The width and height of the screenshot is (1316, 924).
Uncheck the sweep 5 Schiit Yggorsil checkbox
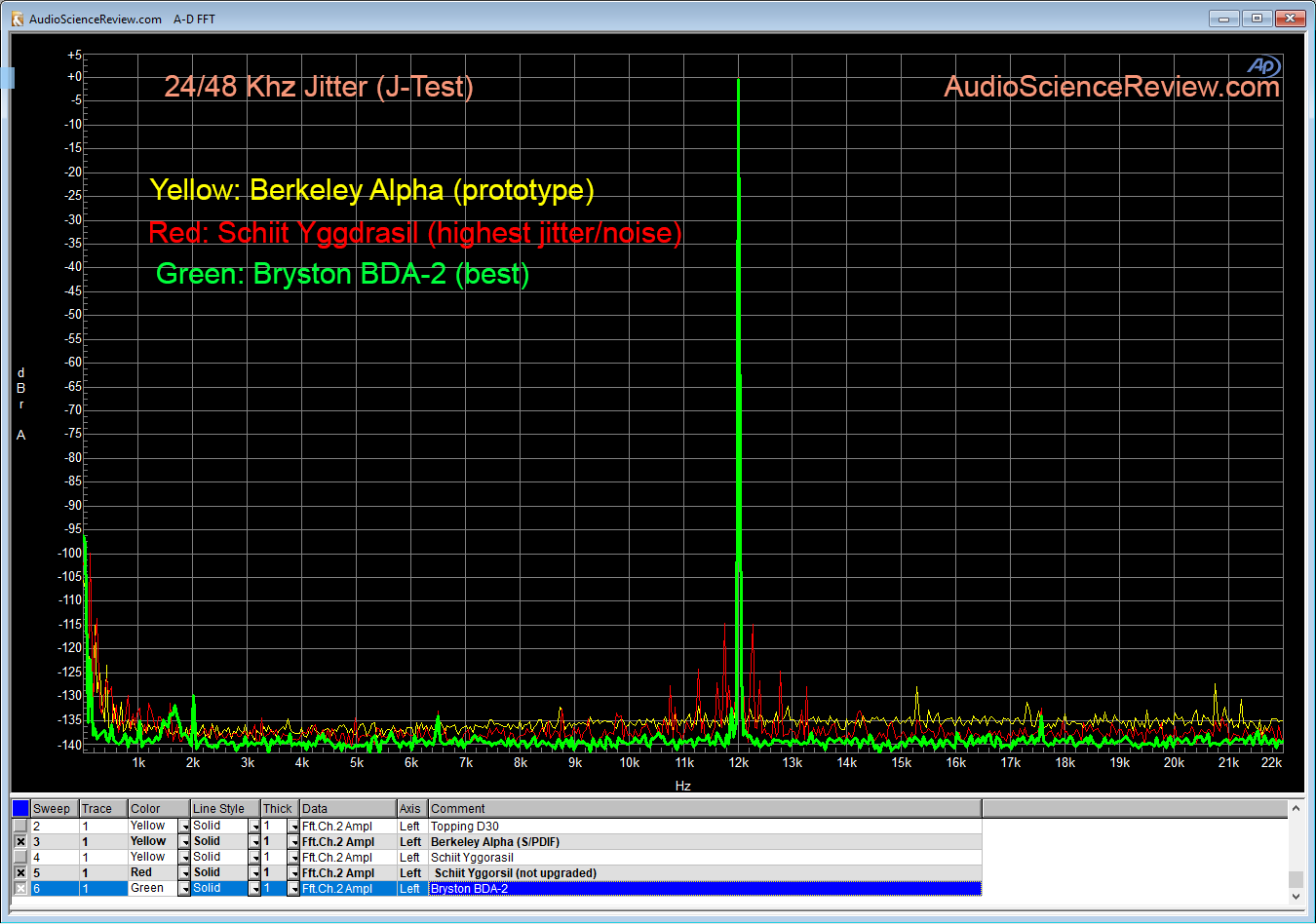coord(20,872)
